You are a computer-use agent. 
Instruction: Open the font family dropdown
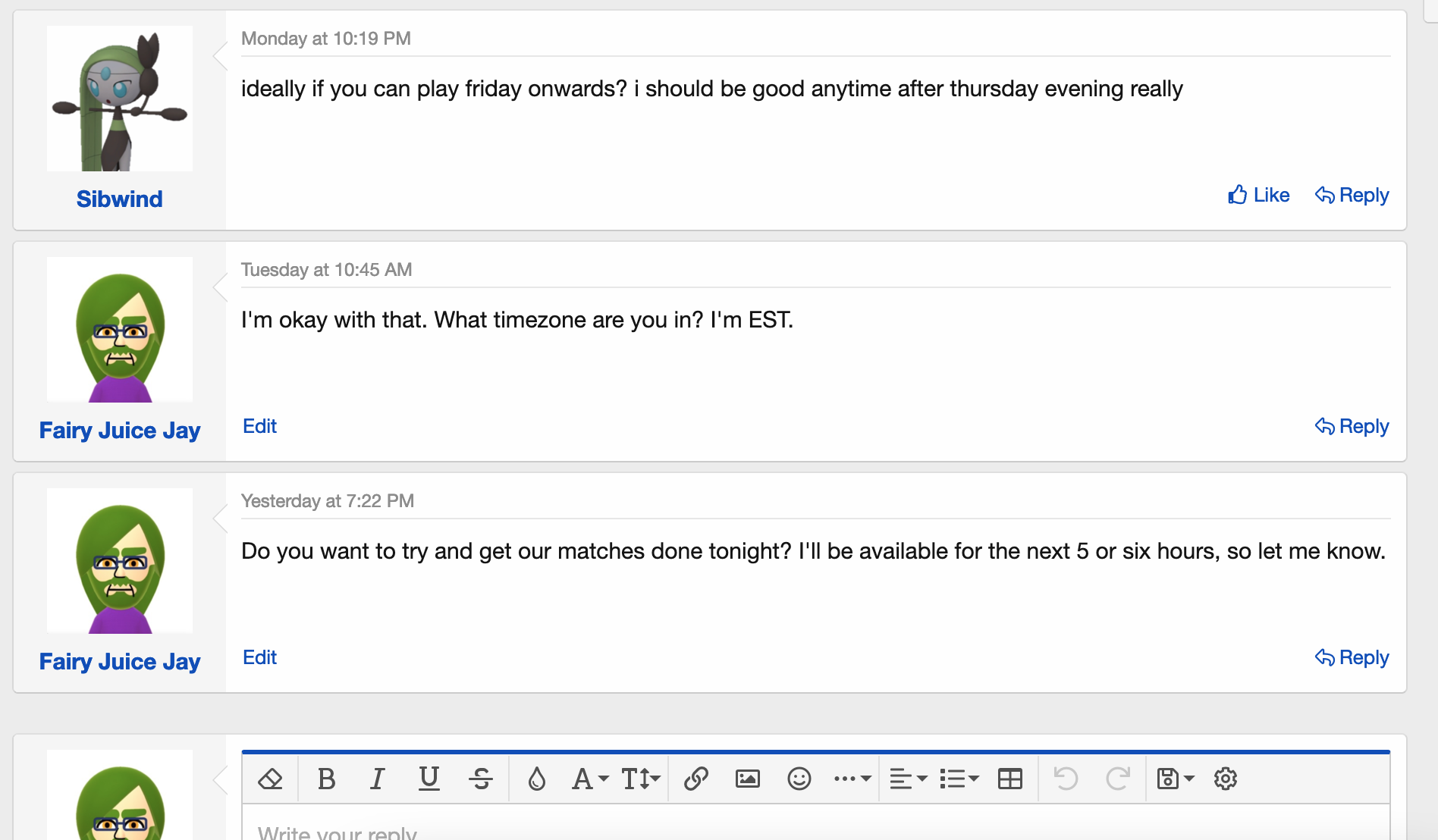(588, 778)
